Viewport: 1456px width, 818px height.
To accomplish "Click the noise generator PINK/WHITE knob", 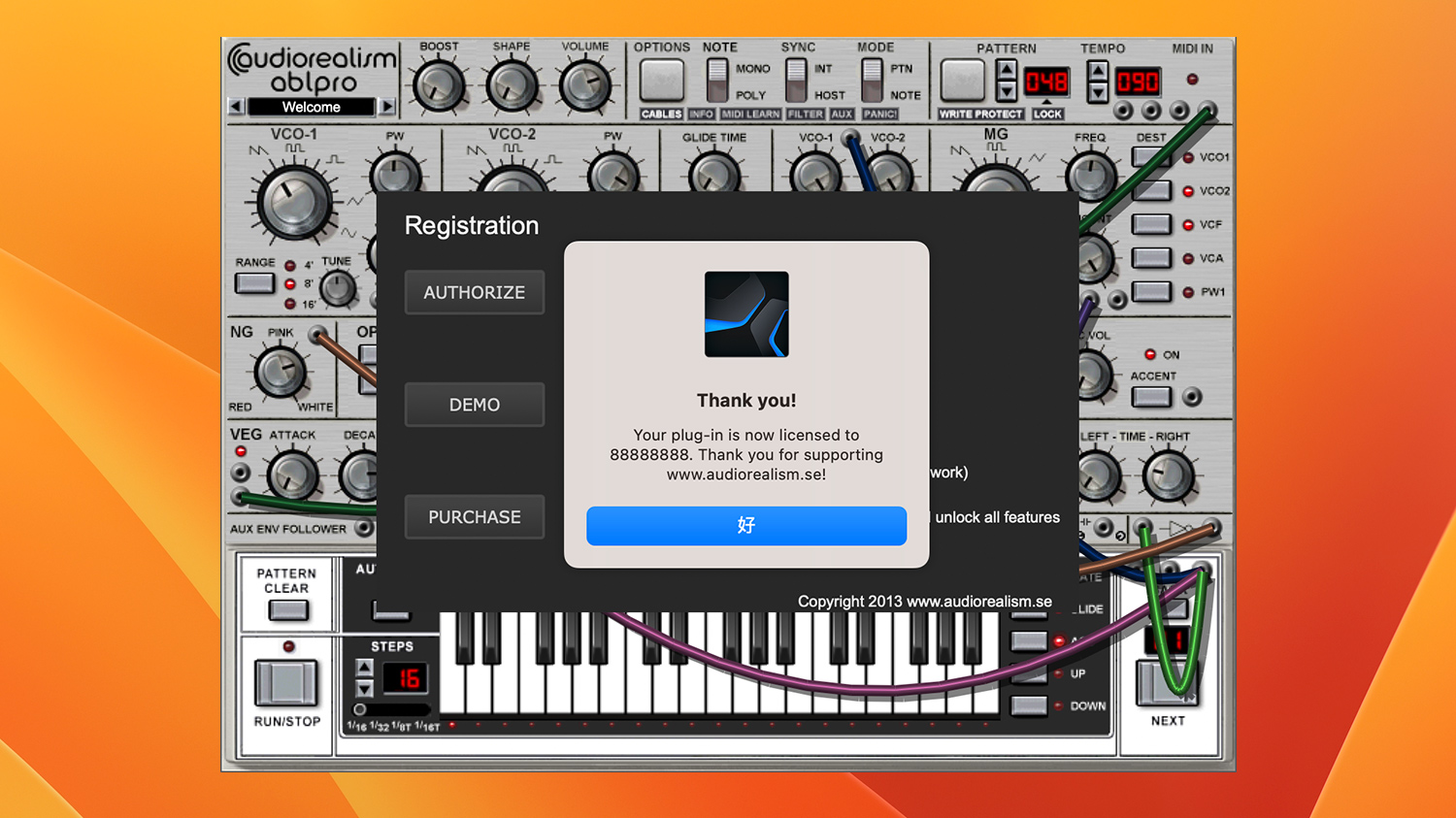I will coord(281,373).
